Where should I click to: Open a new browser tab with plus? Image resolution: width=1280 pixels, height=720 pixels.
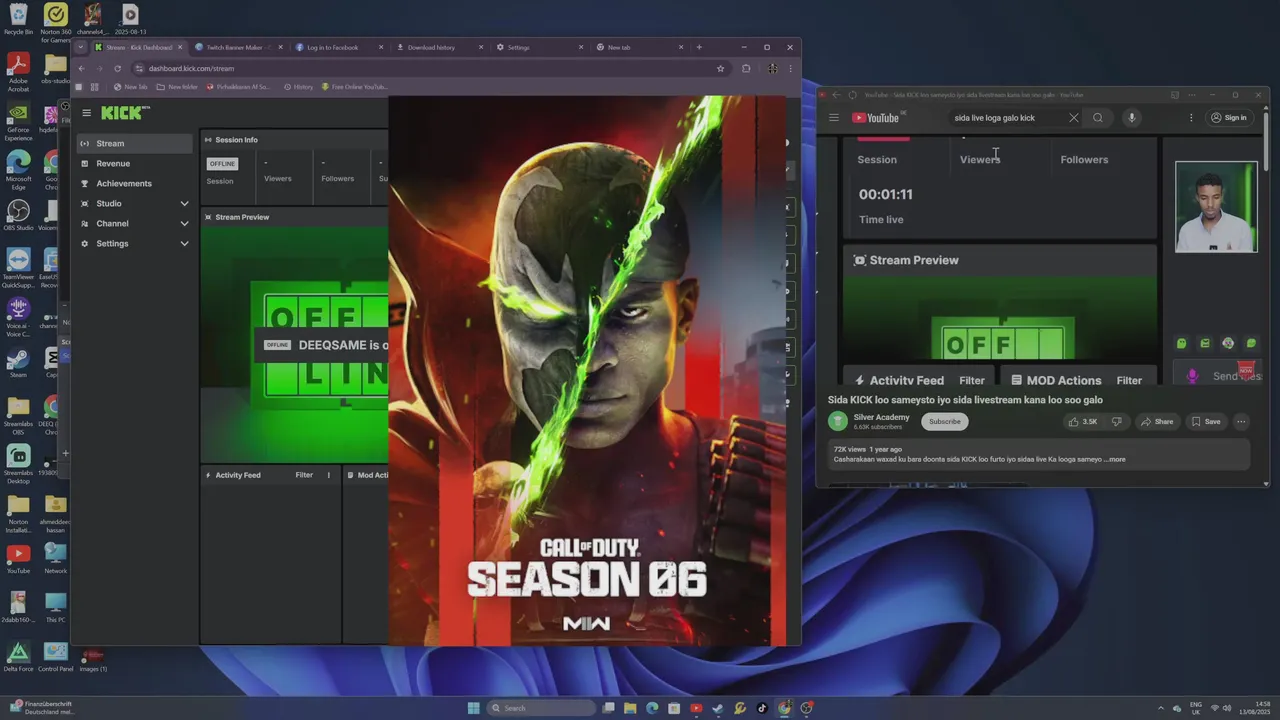pos(699,47)
